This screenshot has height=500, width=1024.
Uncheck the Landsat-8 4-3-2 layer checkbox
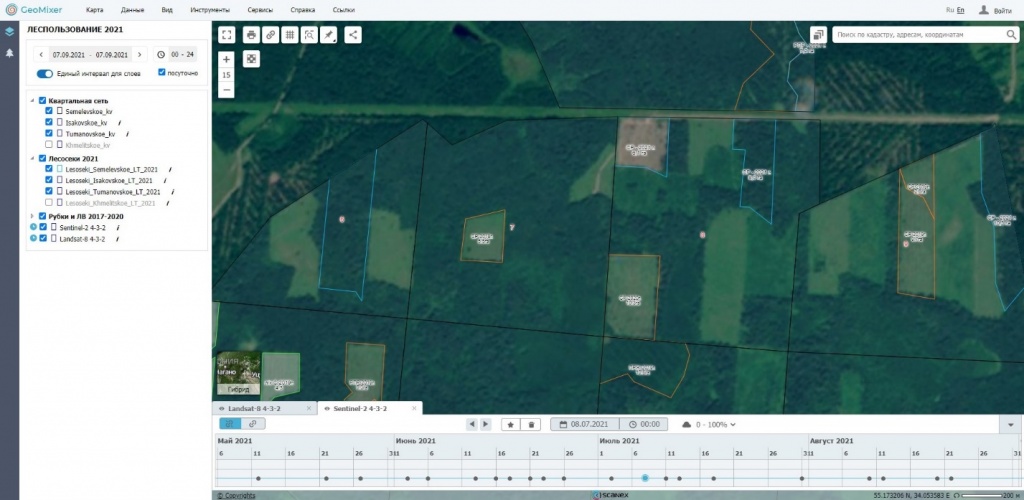(43, 238)
